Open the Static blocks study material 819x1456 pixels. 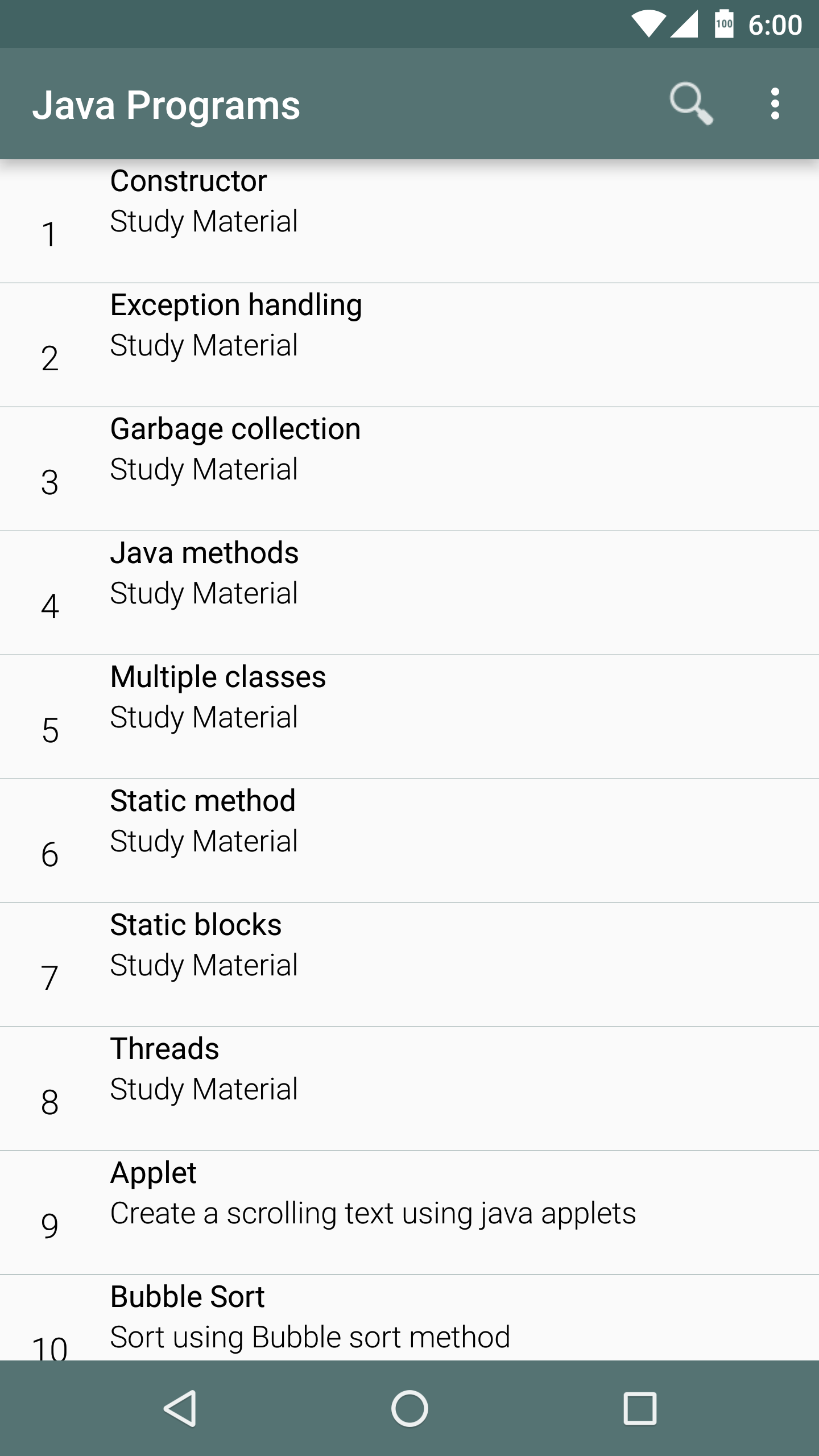point(409,965)
